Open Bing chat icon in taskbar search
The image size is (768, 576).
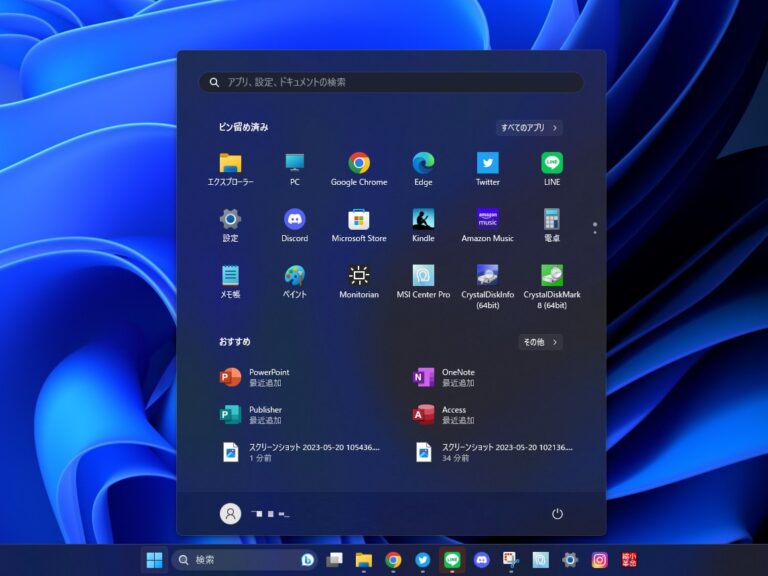(308, 560)
